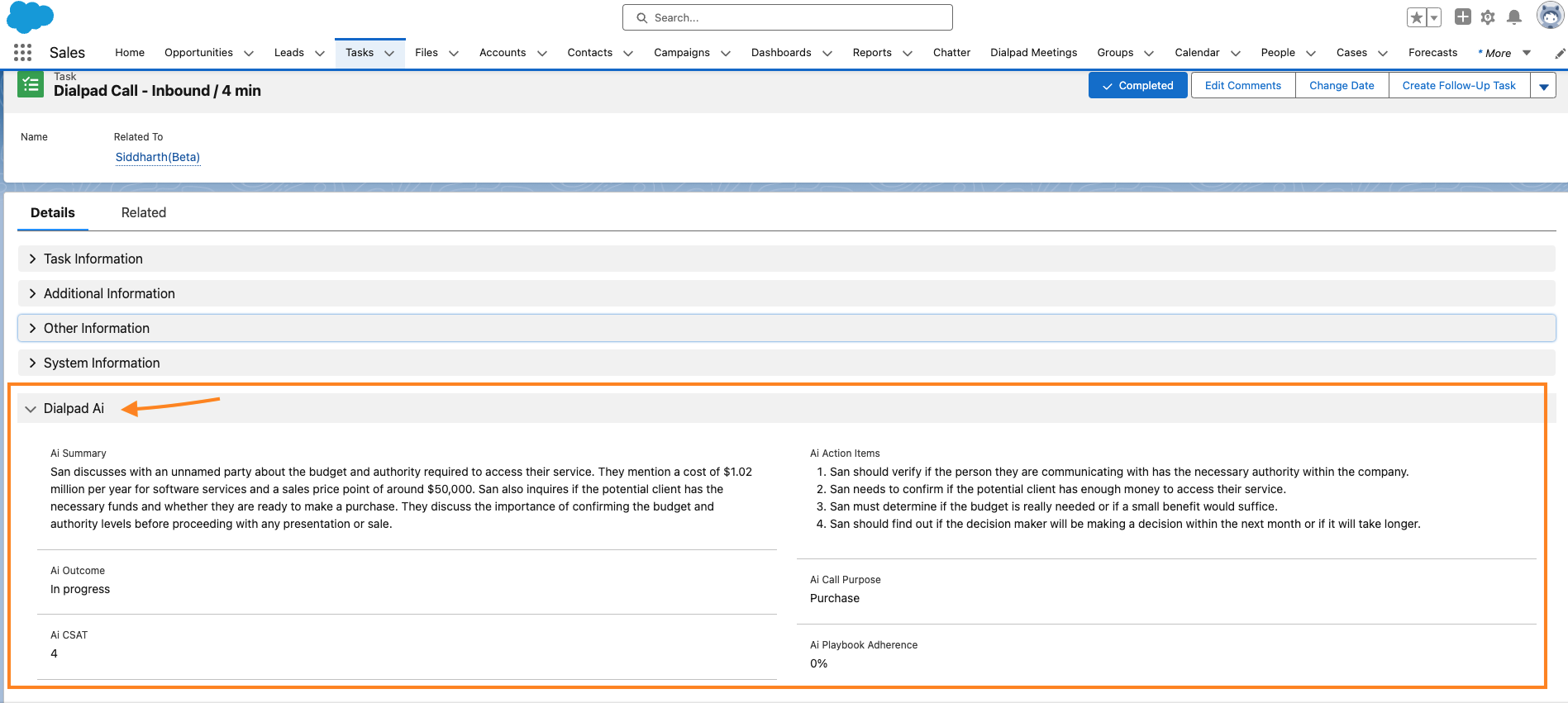The width and height of the screenshot is (1568, 703).
Task: Select the Ai Outcome value In progress
Action: tap(80, 589)
